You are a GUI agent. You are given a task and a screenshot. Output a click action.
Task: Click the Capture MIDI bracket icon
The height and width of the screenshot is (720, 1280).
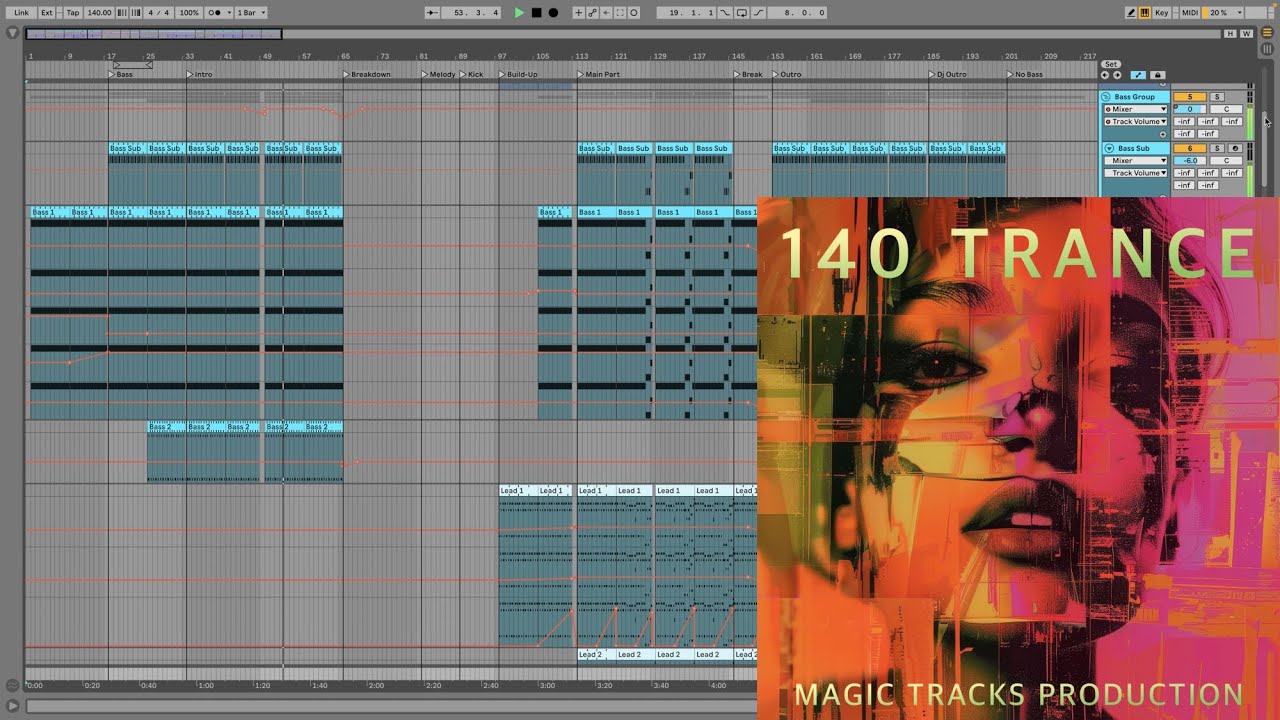[x=620, y=13]
